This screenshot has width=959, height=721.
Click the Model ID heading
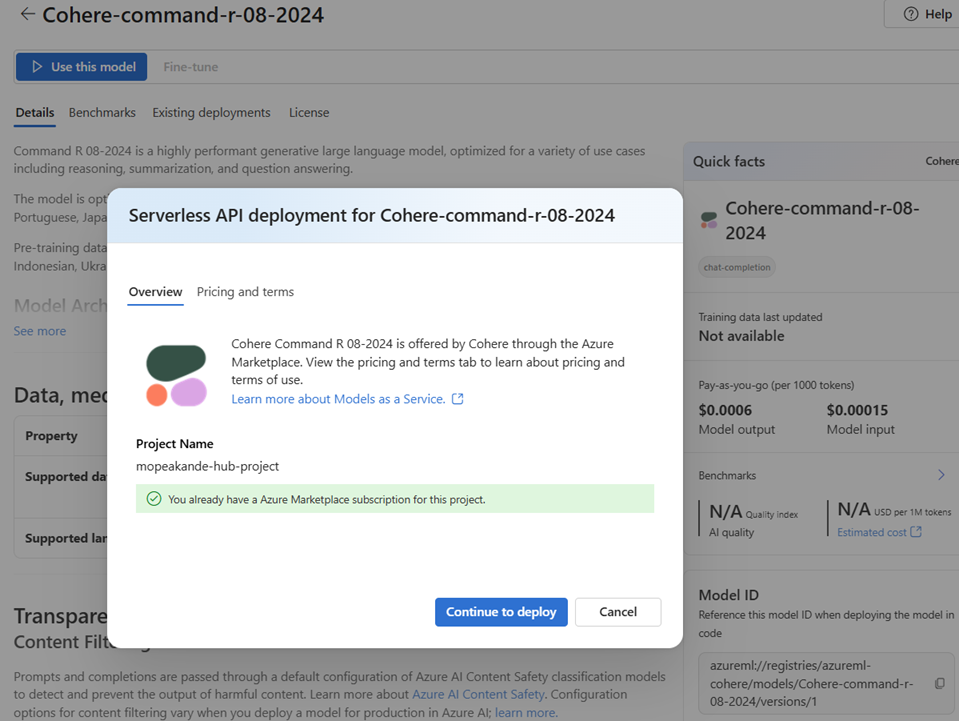[728, 596]
